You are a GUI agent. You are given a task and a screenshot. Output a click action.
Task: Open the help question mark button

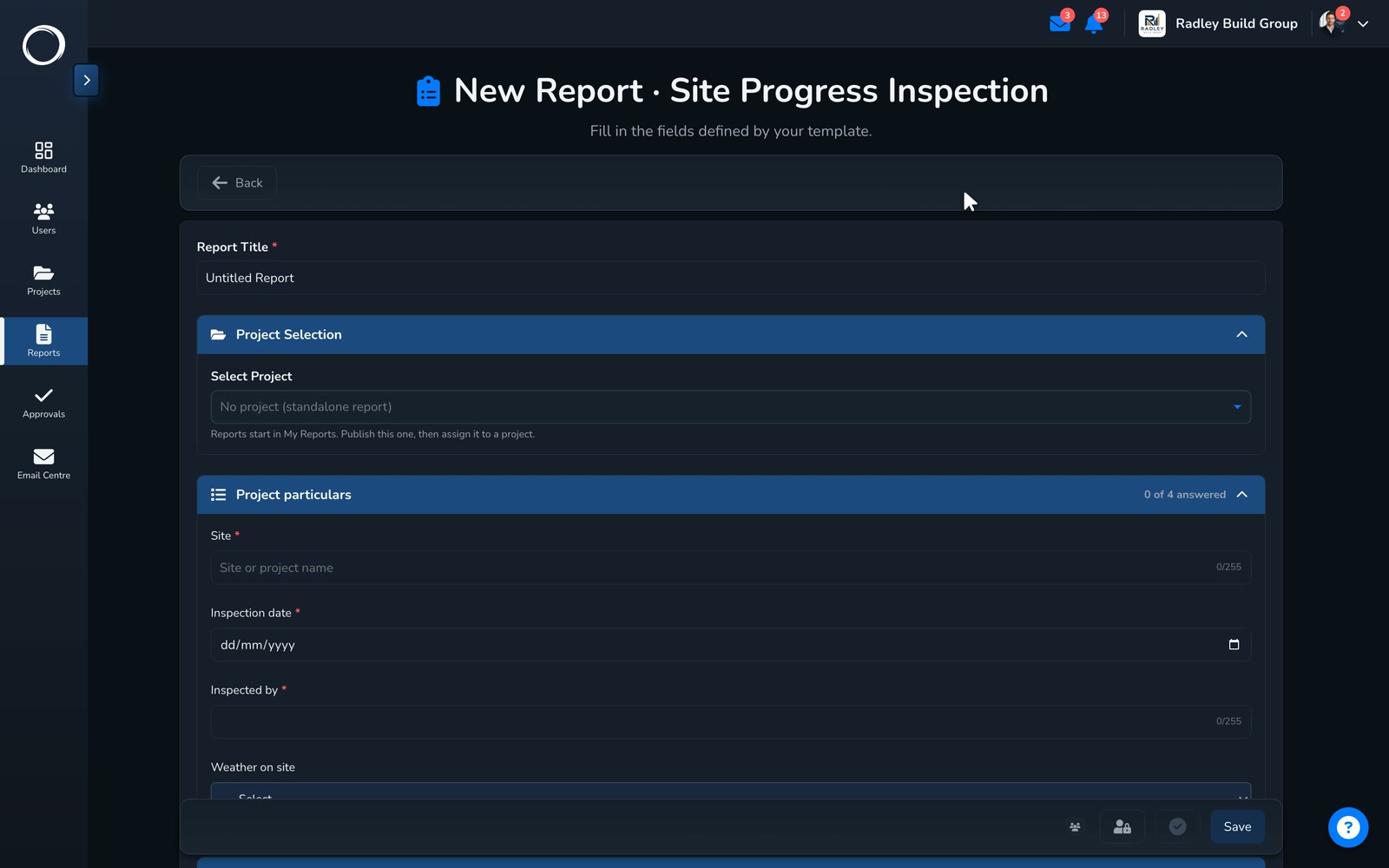(1347, 827)
